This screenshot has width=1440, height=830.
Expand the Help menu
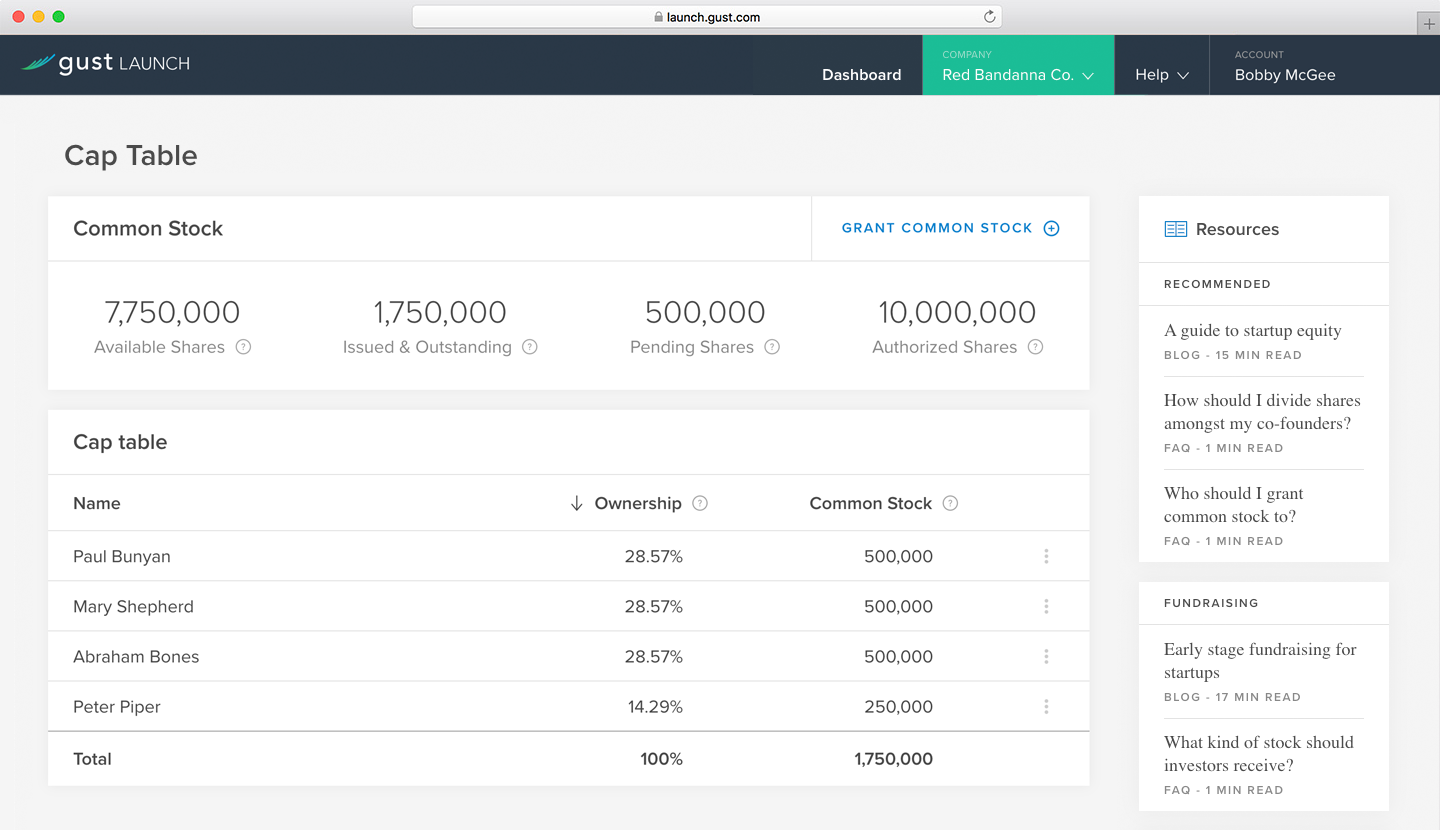[x=1161, y=75]
